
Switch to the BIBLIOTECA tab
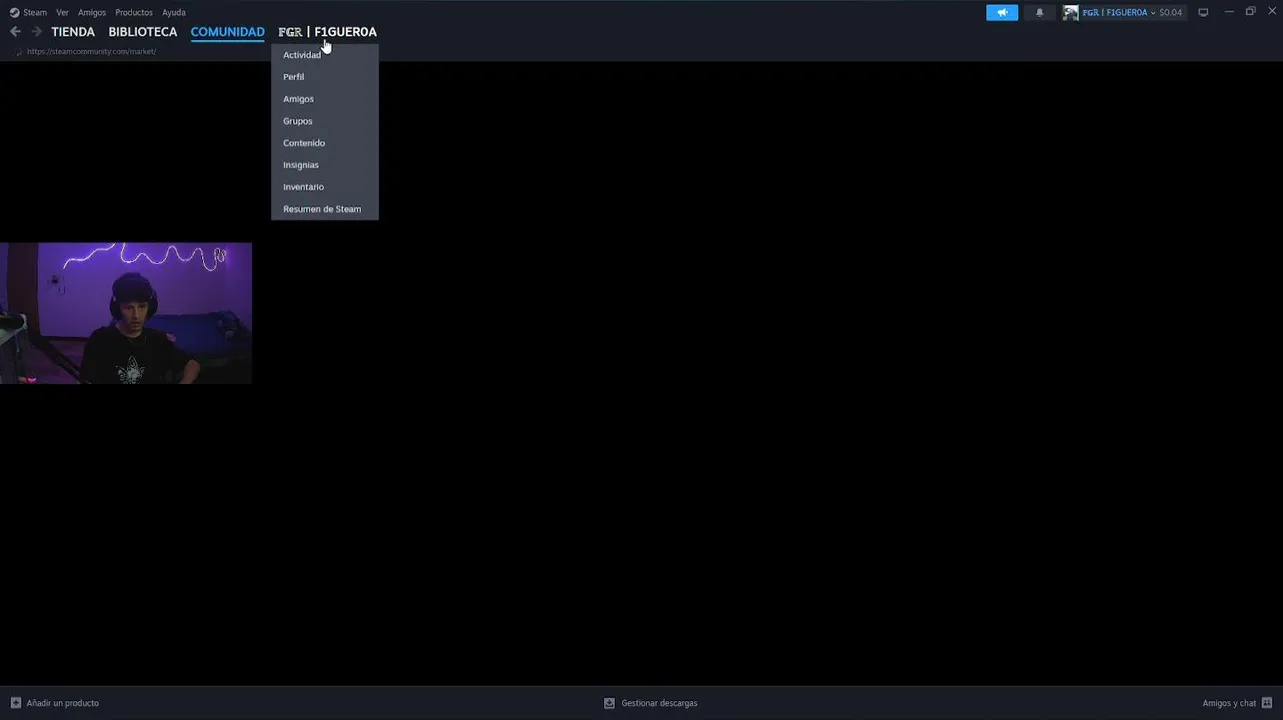tap(143, 32)
